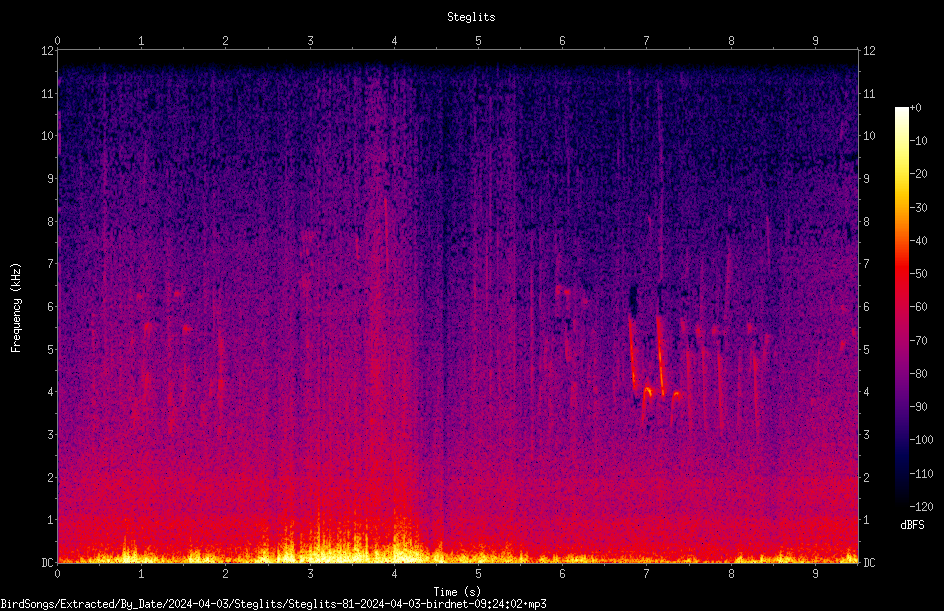The image size is (944, 611).
Task: Click the 8 kHz label on left axis
Action: tap(51, 222)
